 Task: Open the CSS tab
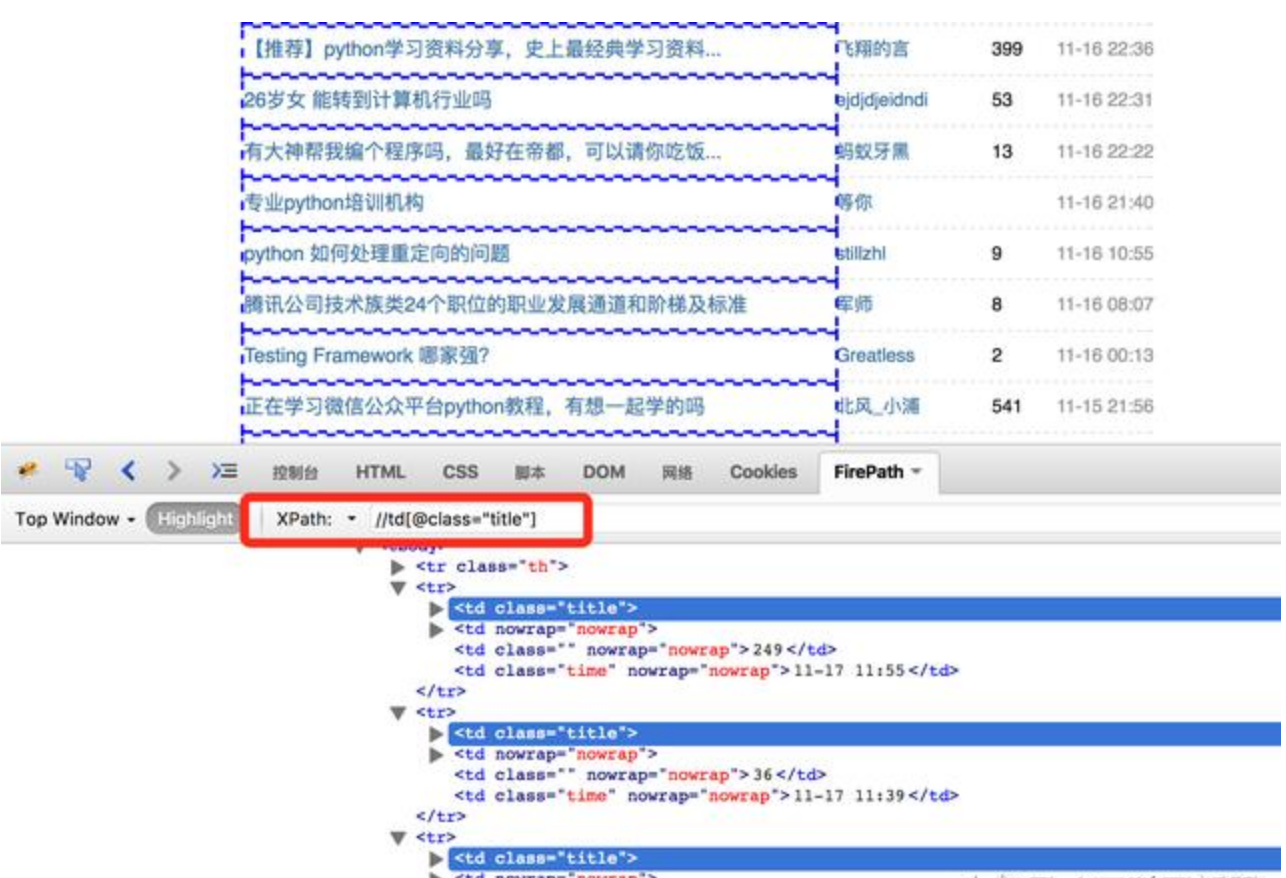click(x=460, y=472)
